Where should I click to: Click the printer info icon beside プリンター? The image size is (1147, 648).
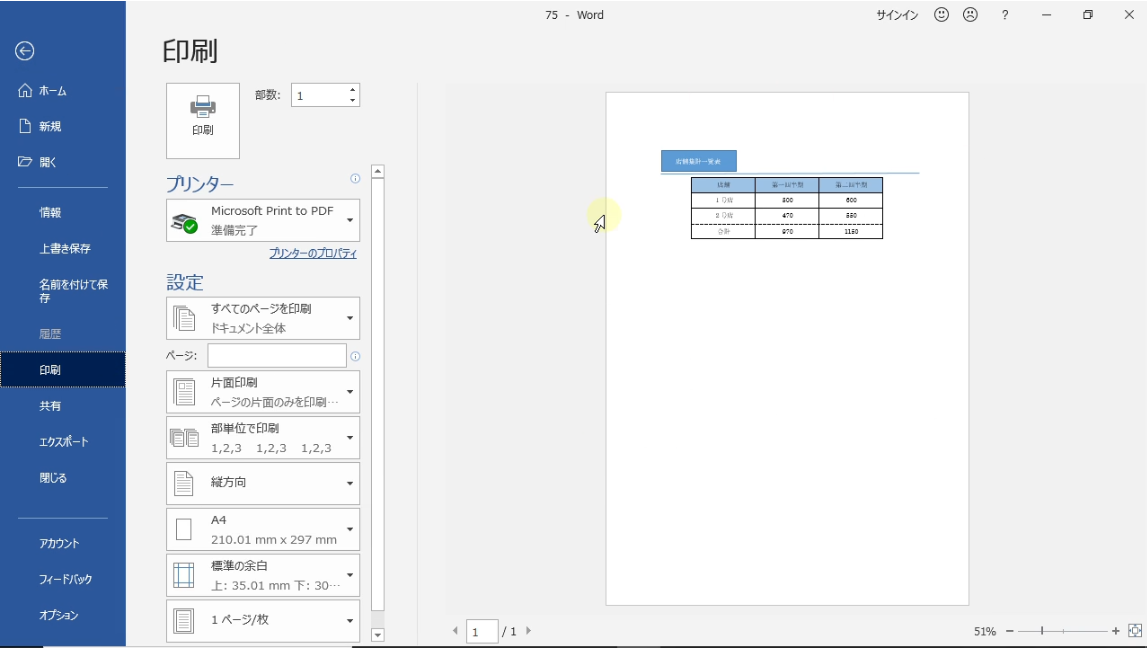[x=355, y=179]
